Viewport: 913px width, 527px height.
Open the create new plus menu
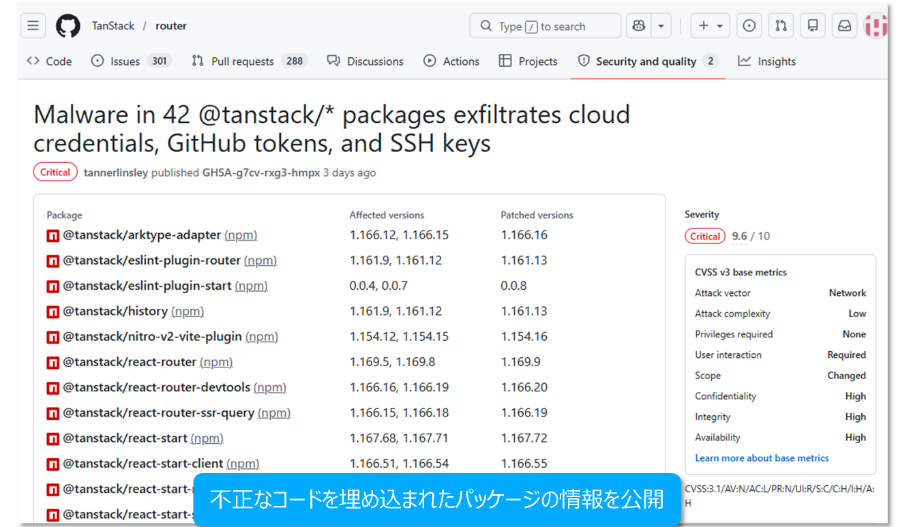tap(710, 26)
